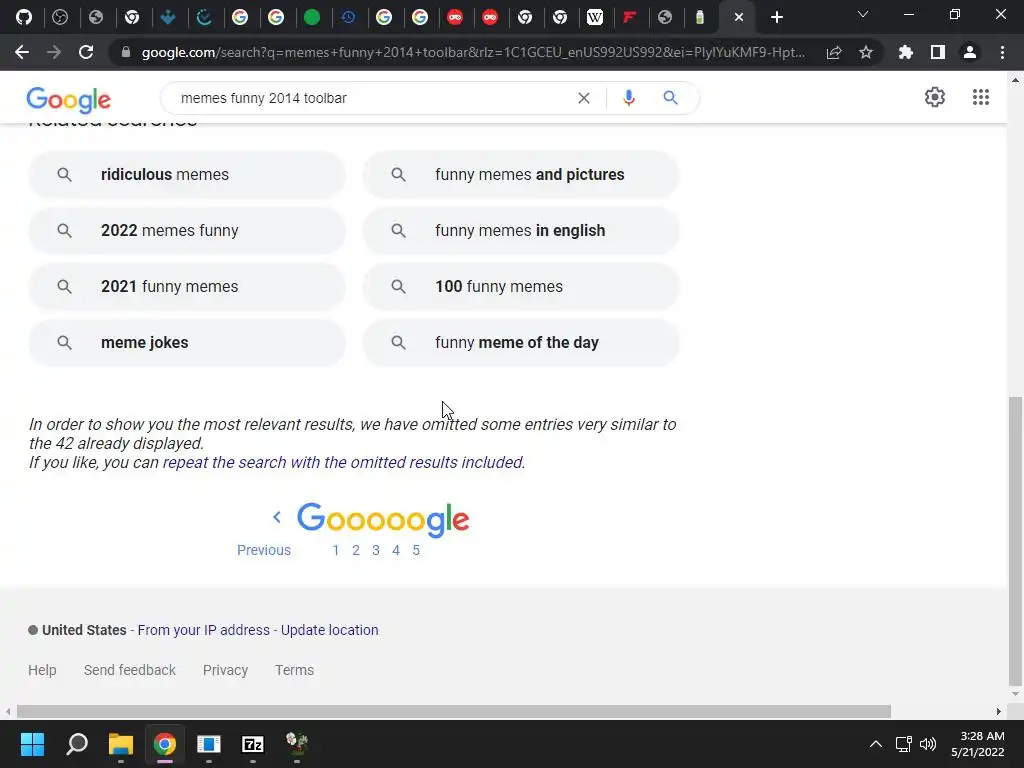Click the Chrome taskbar icon
The image size is (1024, 768).
point(165,744)
